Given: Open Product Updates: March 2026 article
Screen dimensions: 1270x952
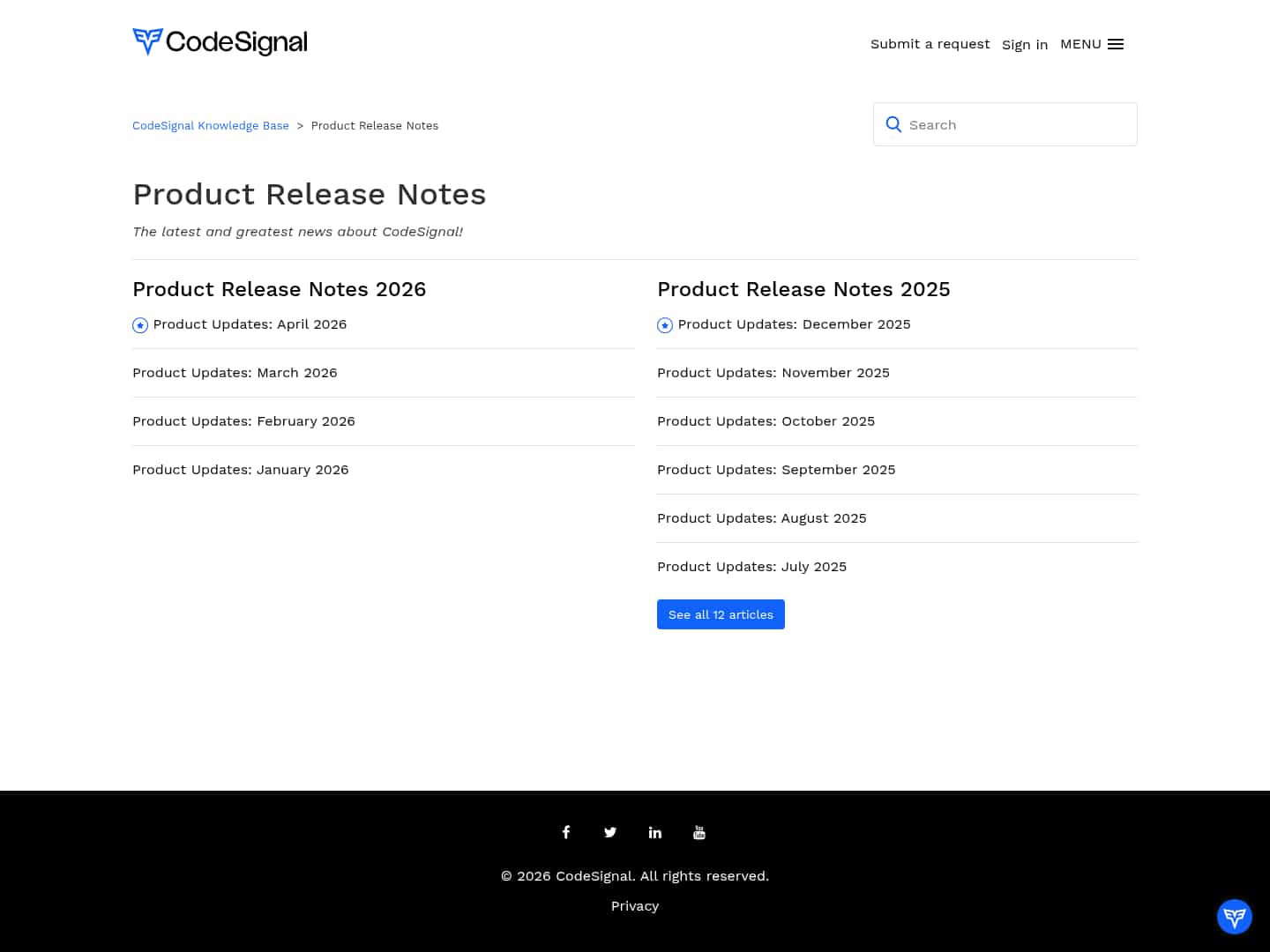Looking at the screenshot, I should (x=235, y=373).
